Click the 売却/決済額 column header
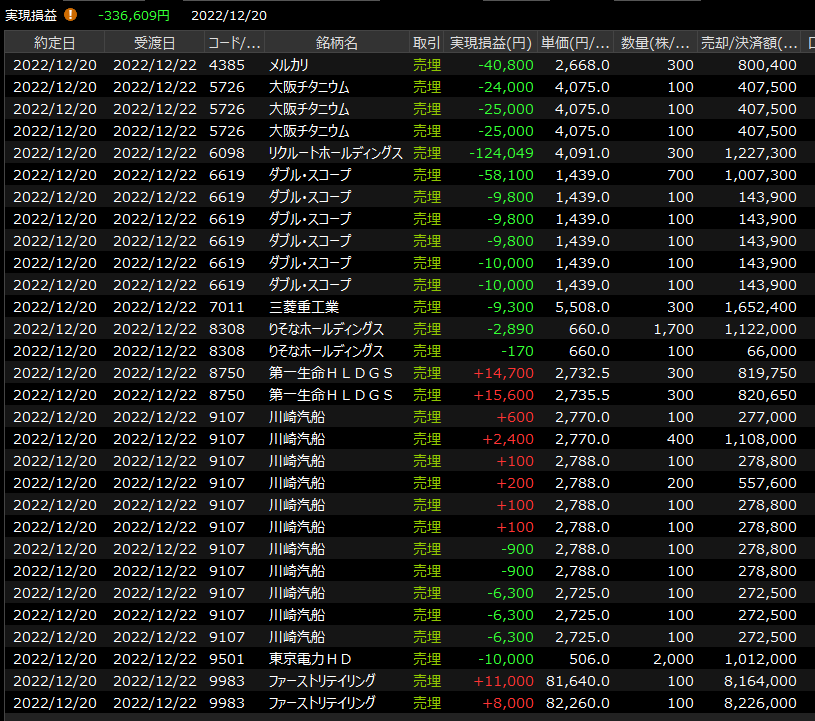The width and height of the screenshot is (815, 721). coord(751,42)
